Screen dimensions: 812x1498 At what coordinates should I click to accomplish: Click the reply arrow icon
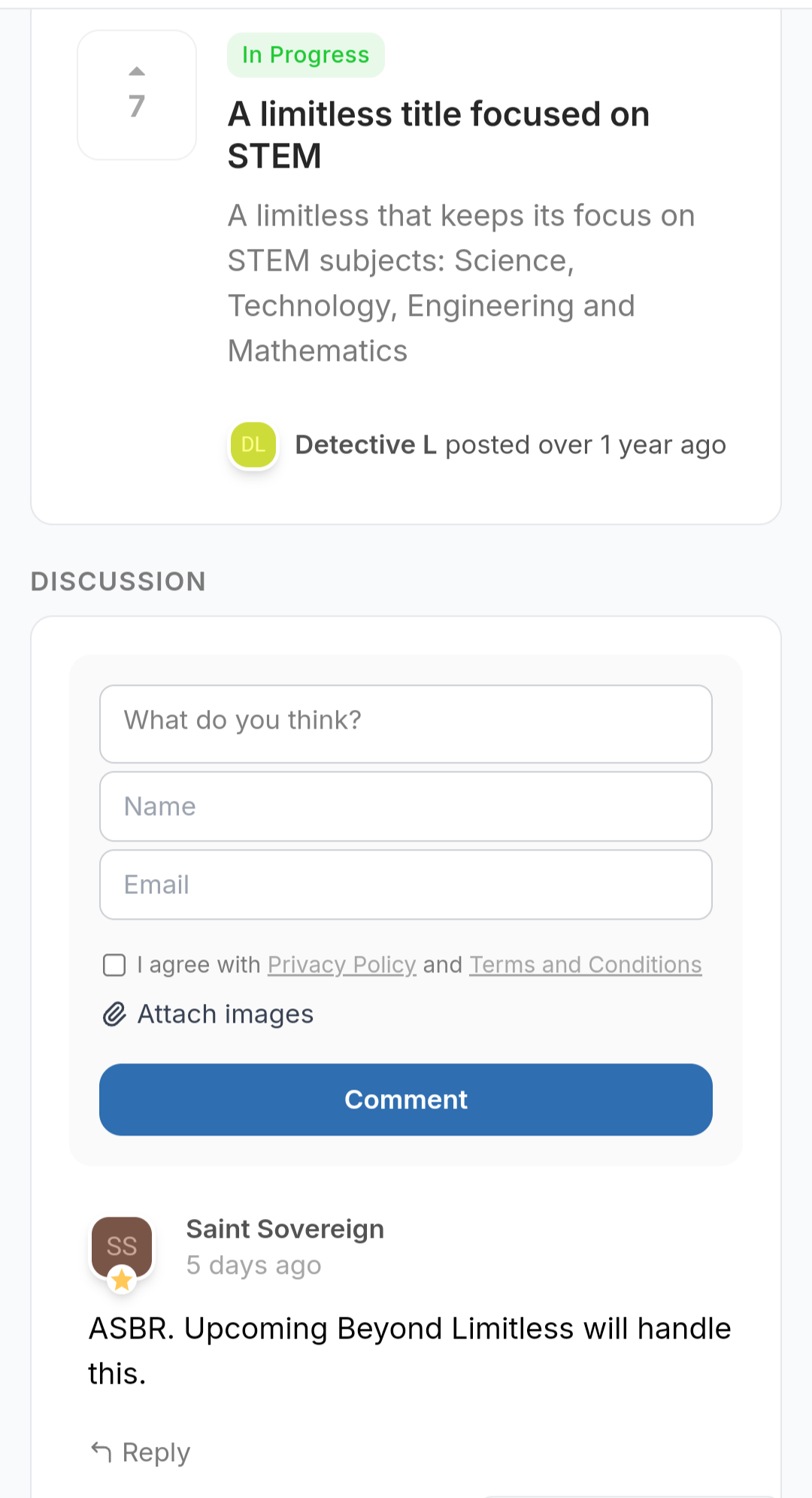[101, 1451]
